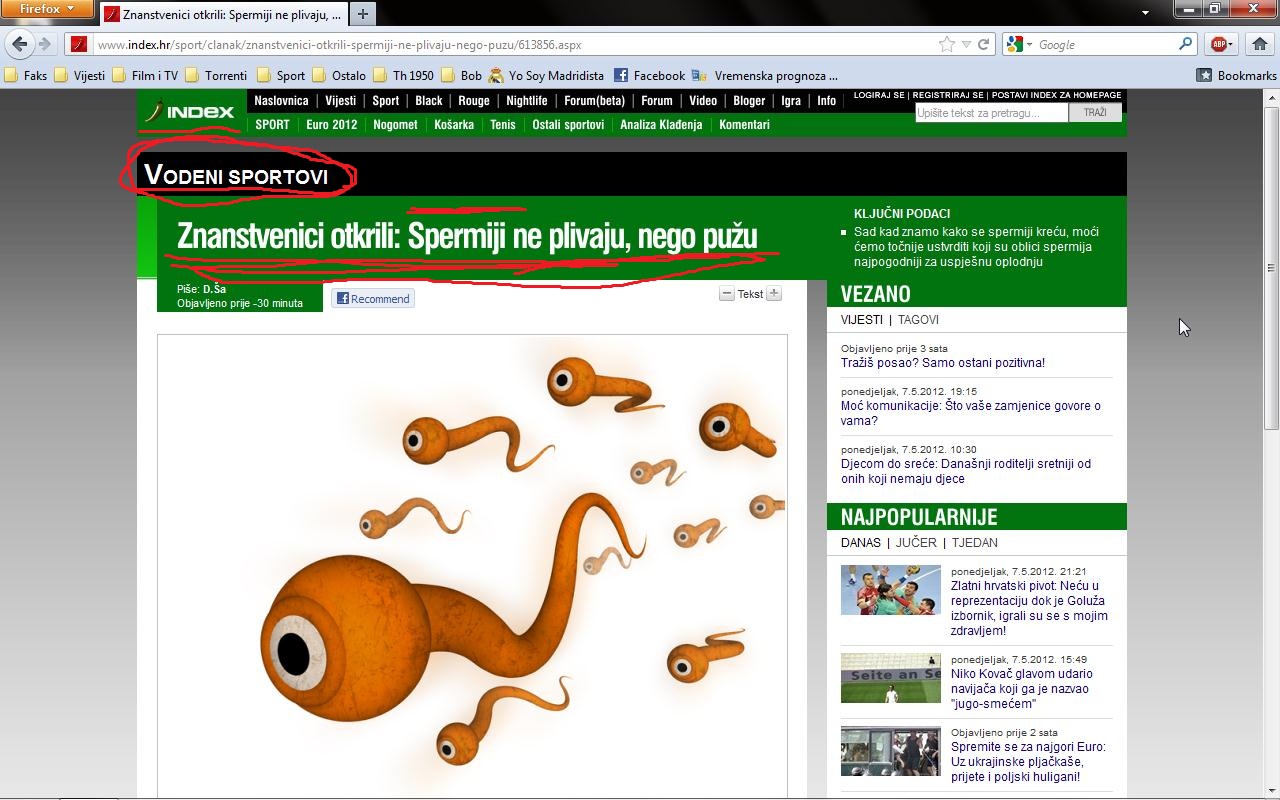Screen dimensions: 1280x800
Task: Click the browser back arrow button
Action: pos(20,44)
